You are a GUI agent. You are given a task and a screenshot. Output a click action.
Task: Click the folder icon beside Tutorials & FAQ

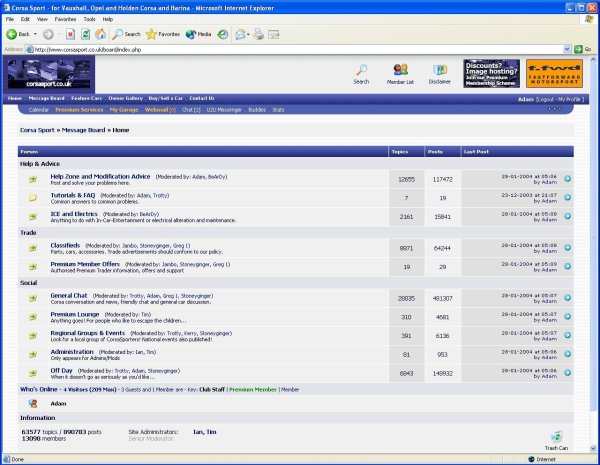pos(33,198)
